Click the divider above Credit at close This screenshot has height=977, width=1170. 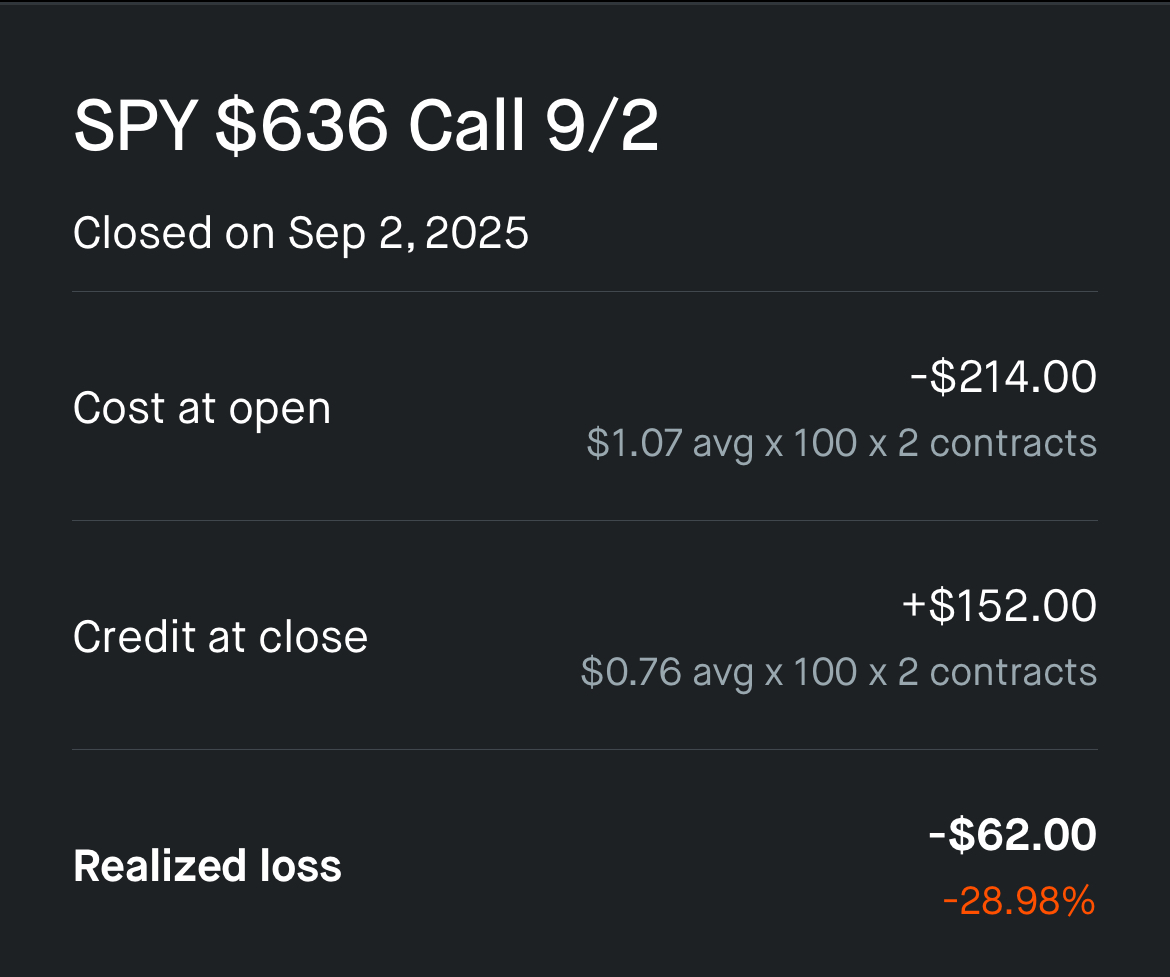[x=585, y=520]
